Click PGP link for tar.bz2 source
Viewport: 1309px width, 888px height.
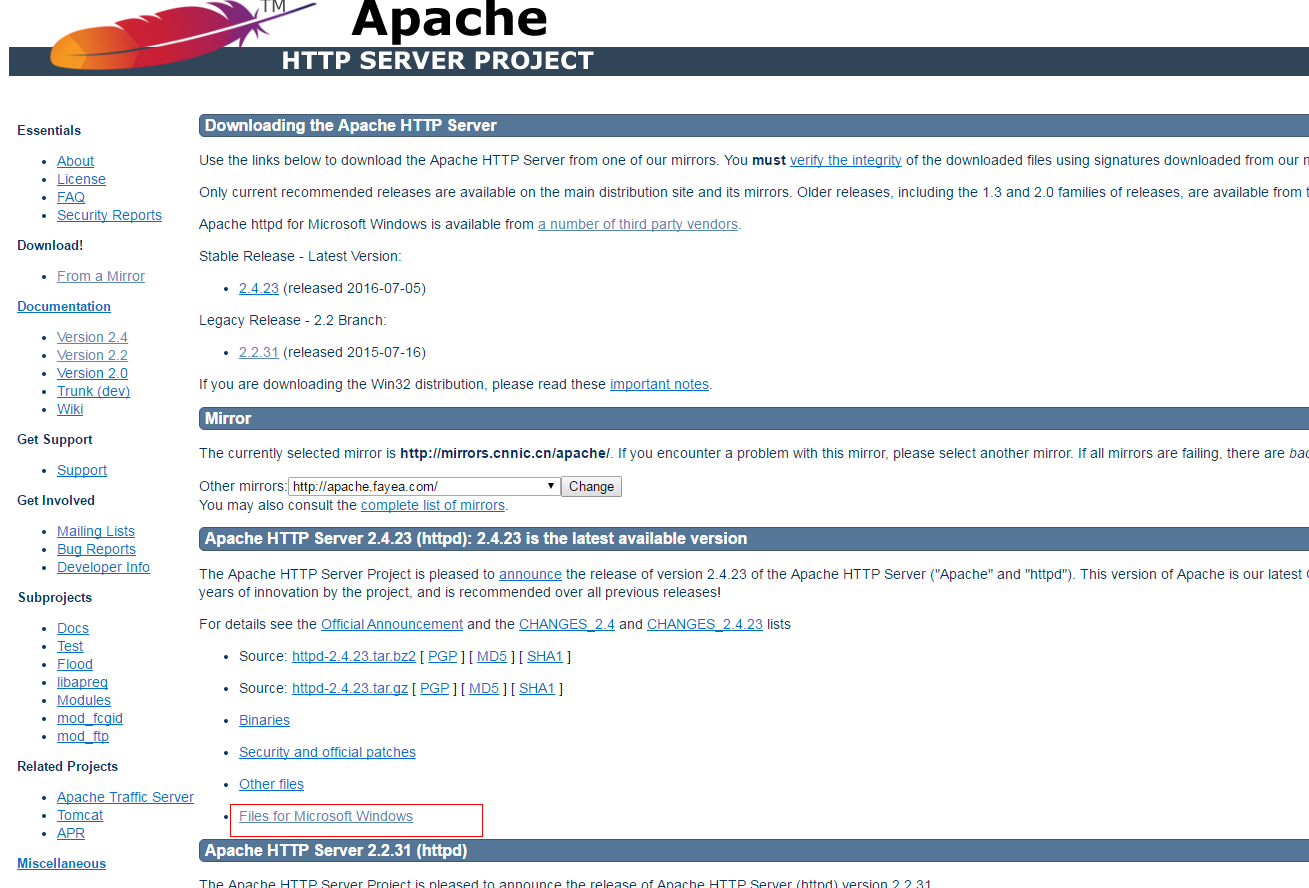443,656
